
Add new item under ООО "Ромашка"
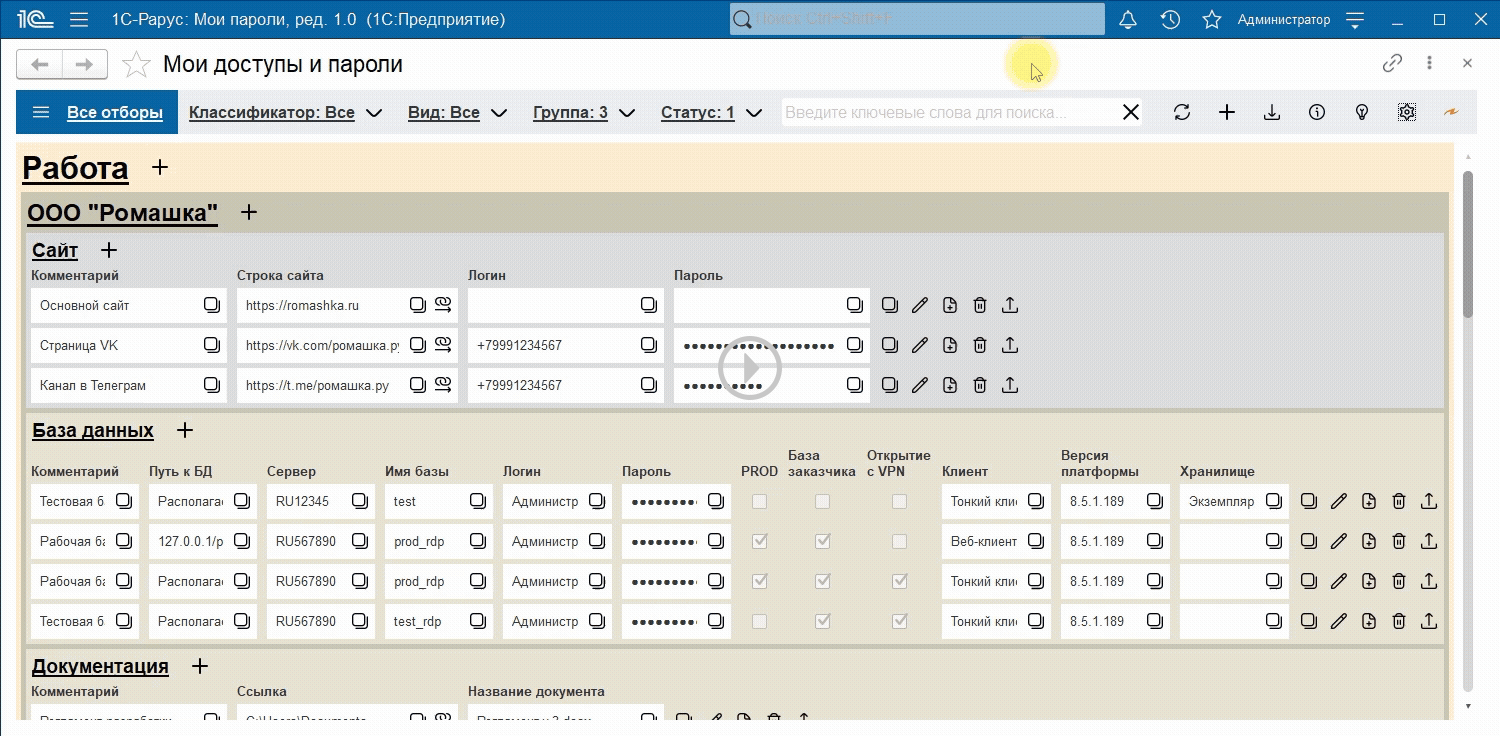point(249,212)
